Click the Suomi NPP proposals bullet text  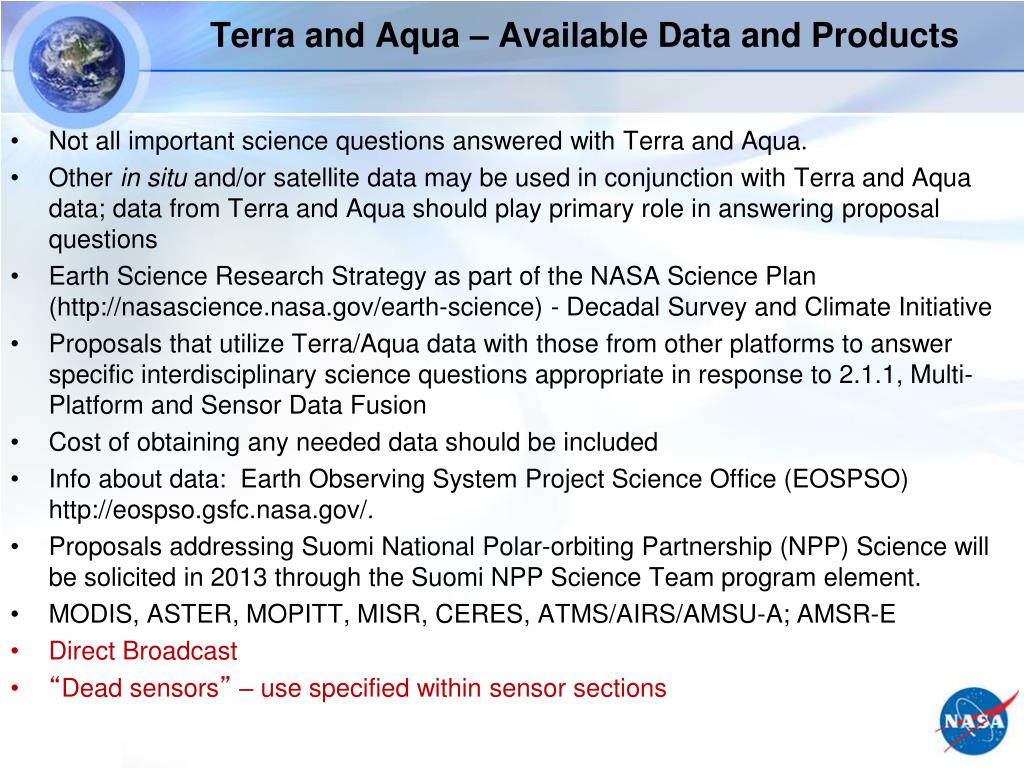519,562
